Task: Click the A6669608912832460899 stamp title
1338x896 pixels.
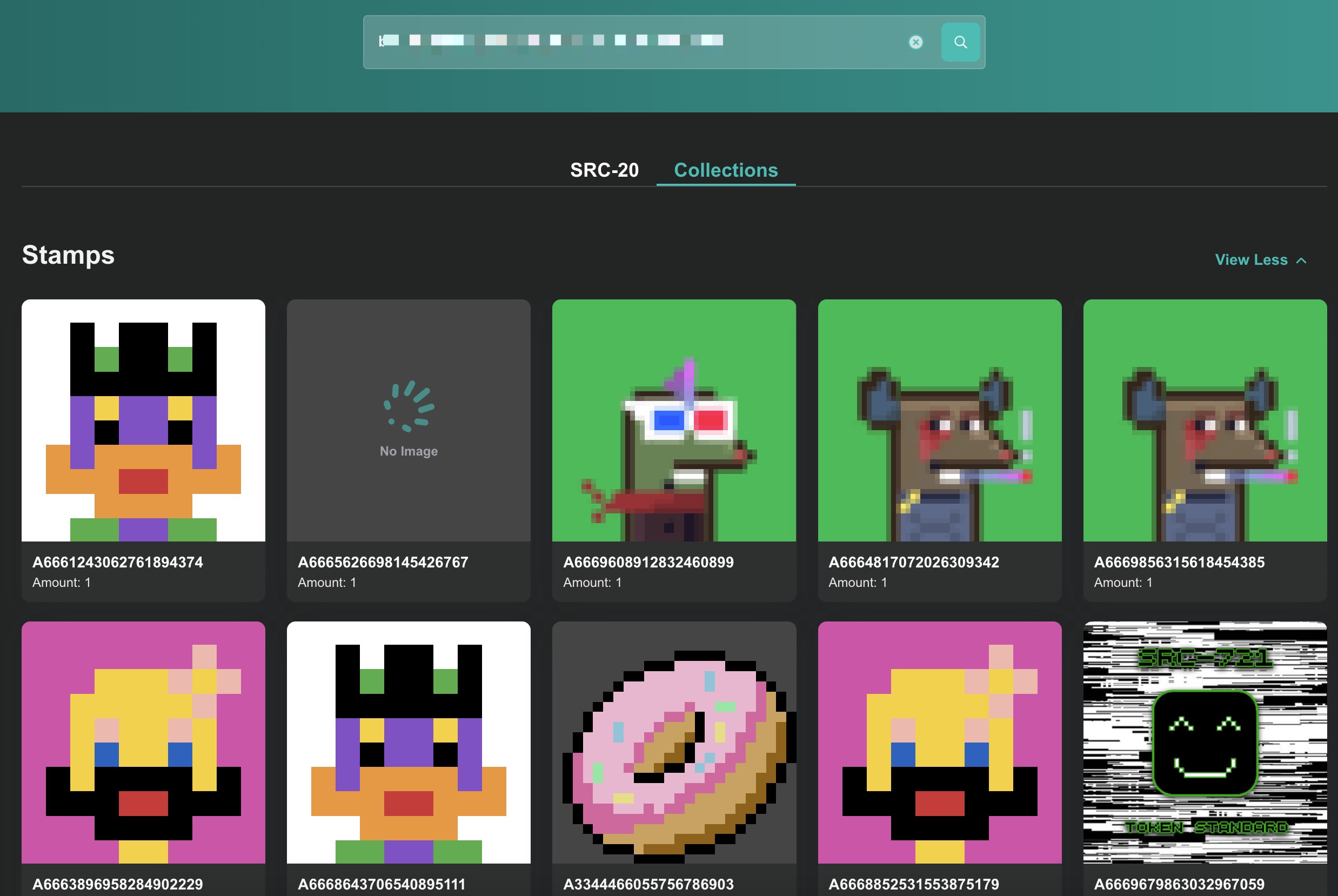Action: [648, 562]
